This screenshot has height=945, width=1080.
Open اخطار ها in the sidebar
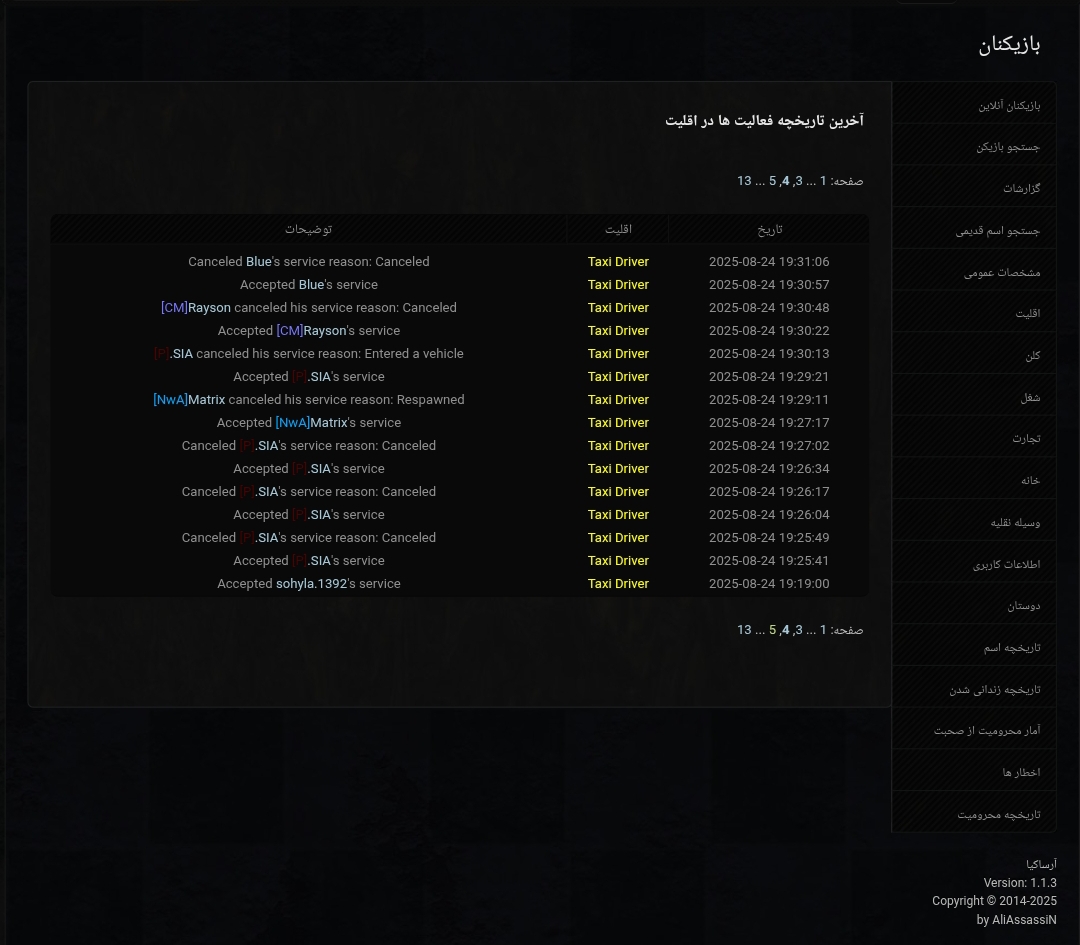point(974,771)
